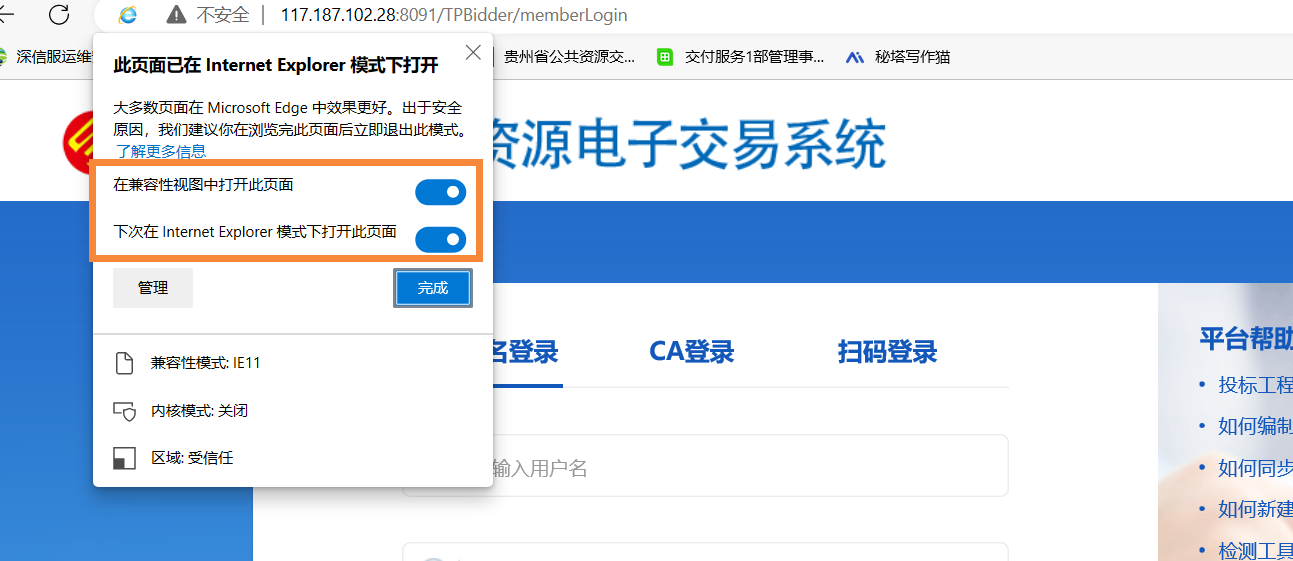This screenshot has height=561, width=1293.
Task: Click the 内核模式 shield icon
Action: tap(124, 411)
